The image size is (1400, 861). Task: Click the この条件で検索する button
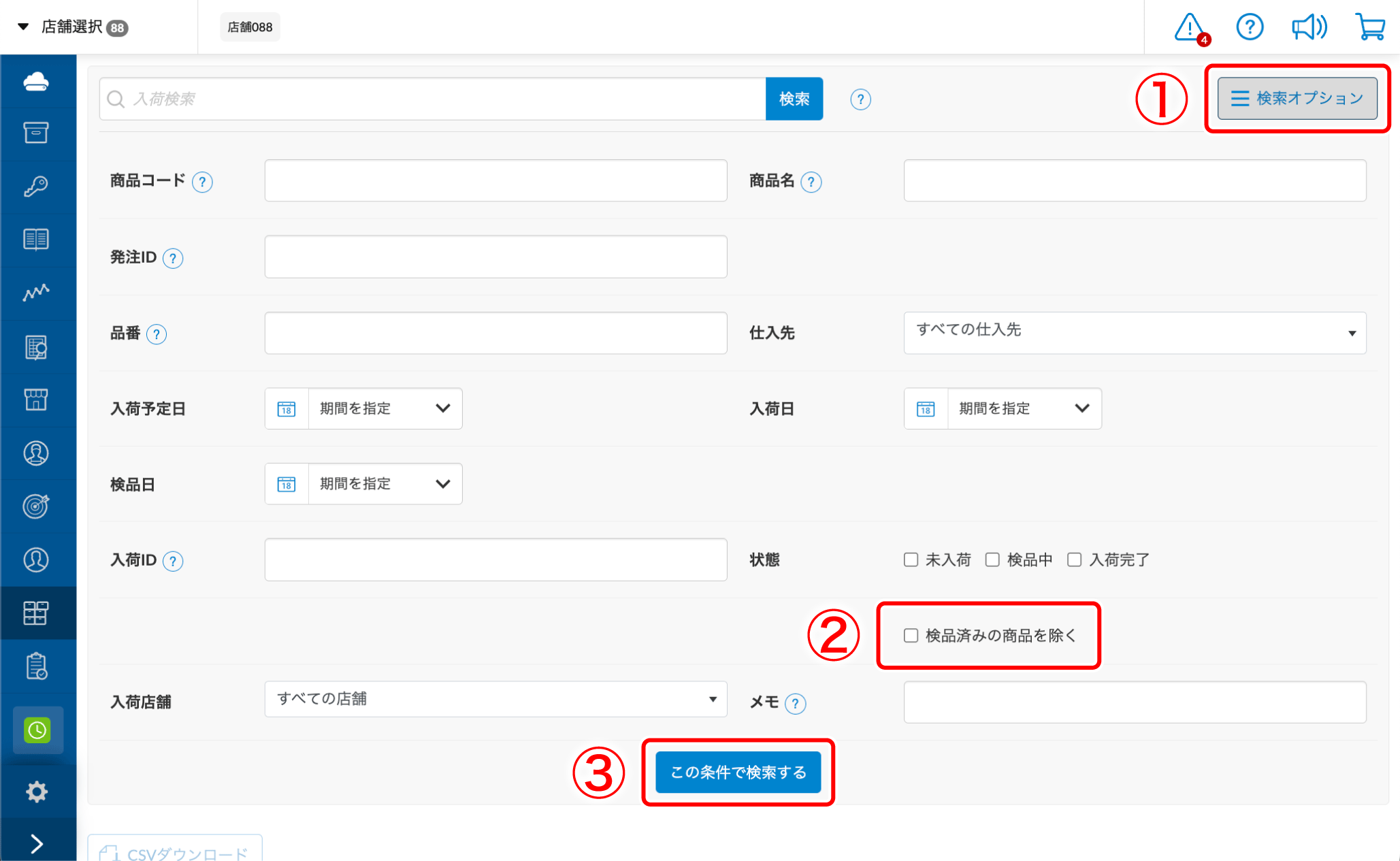[x=738, y=773]
